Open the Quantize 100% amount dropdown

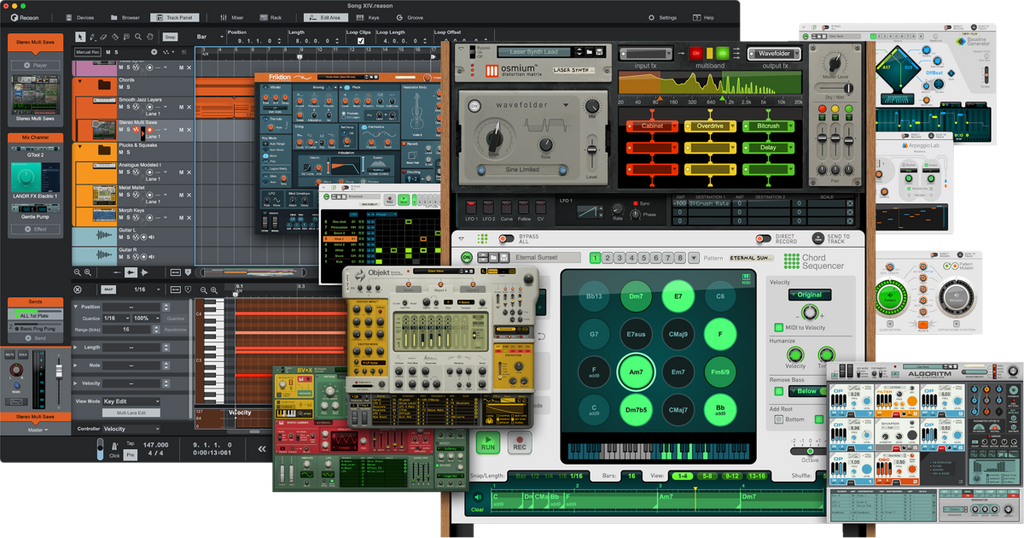(x=146, y=318)
